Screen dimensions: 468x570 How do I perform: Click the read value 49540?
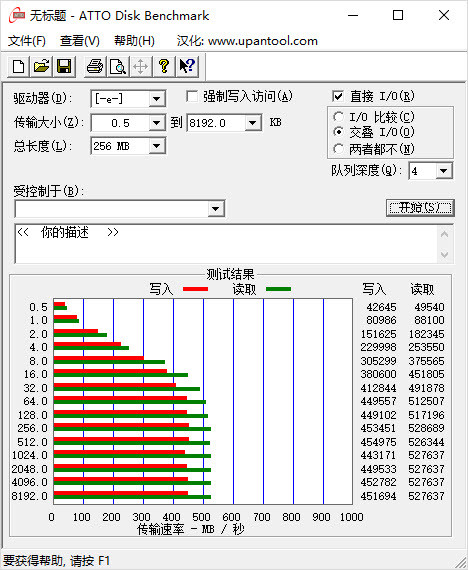coord(429,307)
